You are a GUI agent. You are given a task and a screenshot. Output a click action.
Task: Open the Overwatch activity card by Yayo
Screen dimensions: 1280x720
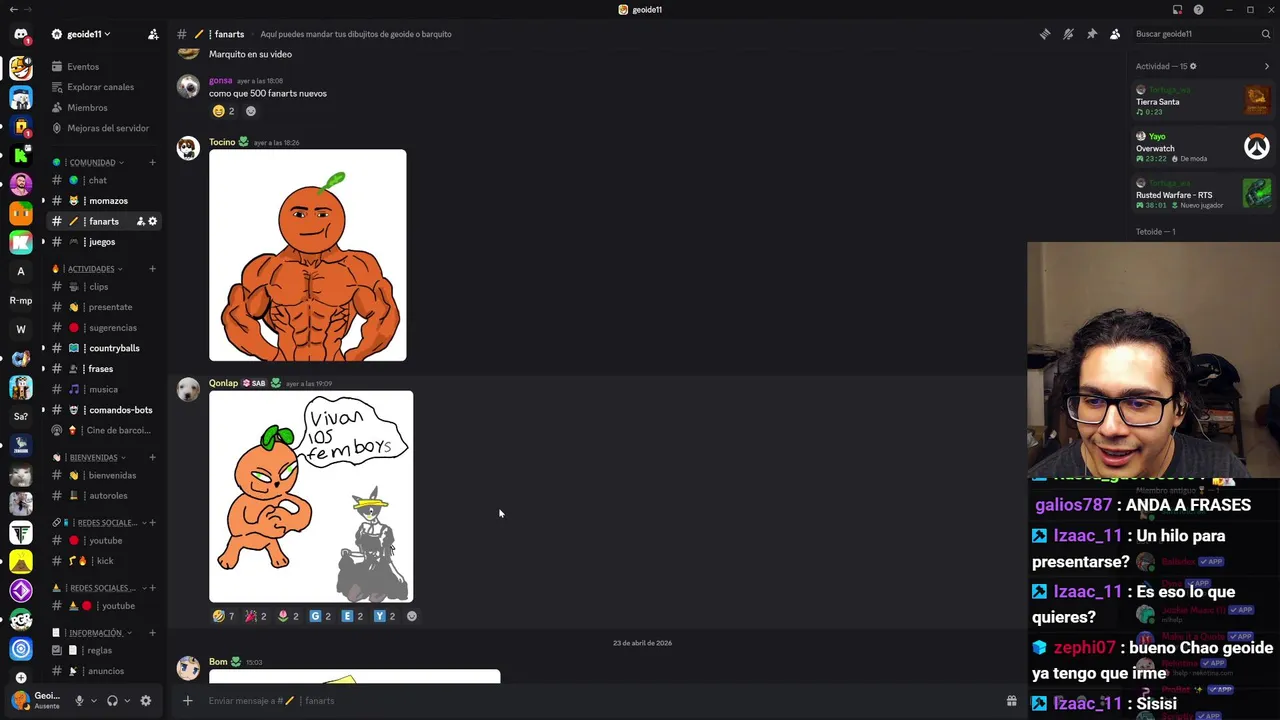click(x=1203, y=148)
